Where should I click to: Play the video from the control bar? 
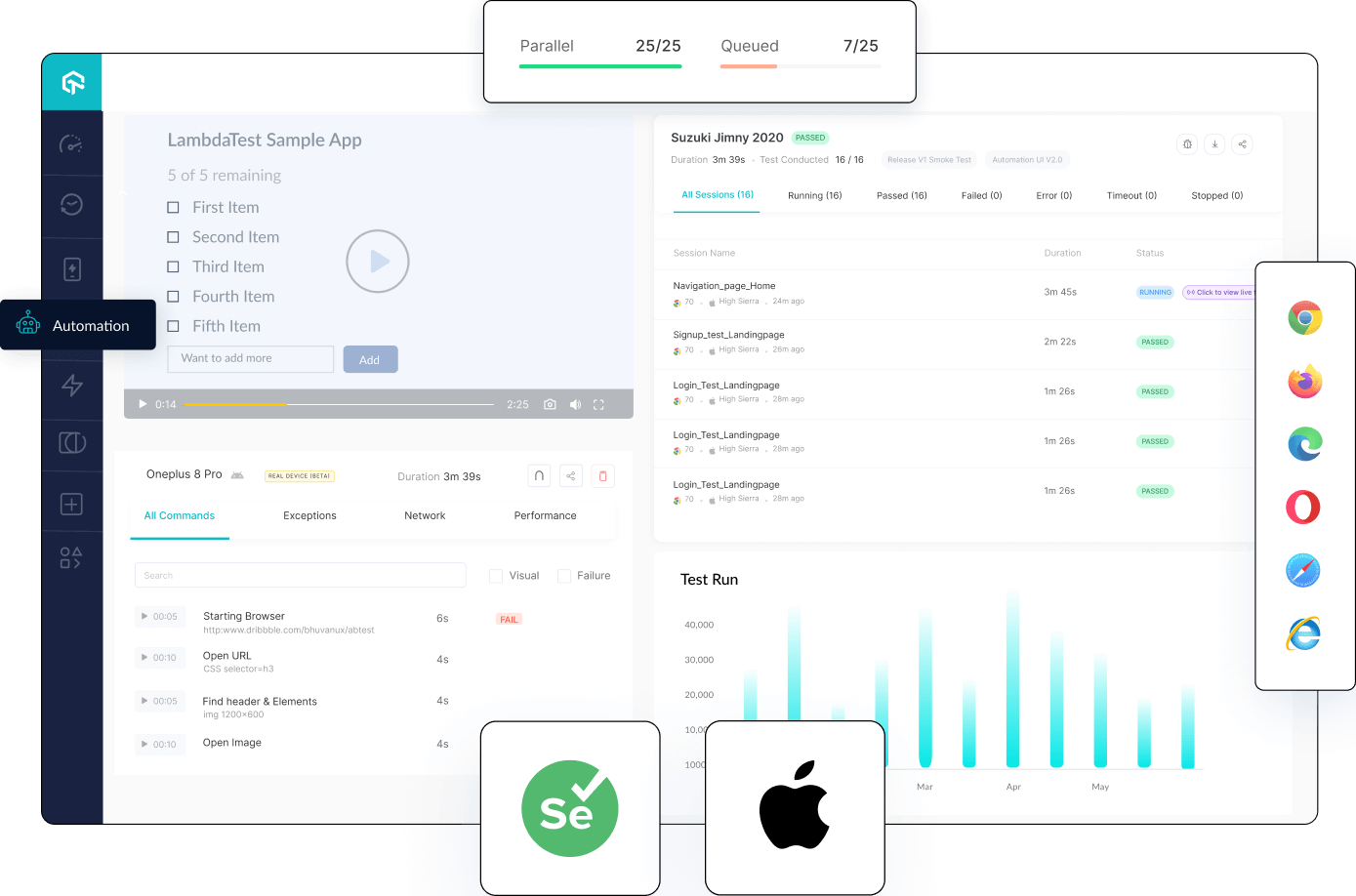coord(143,404)
